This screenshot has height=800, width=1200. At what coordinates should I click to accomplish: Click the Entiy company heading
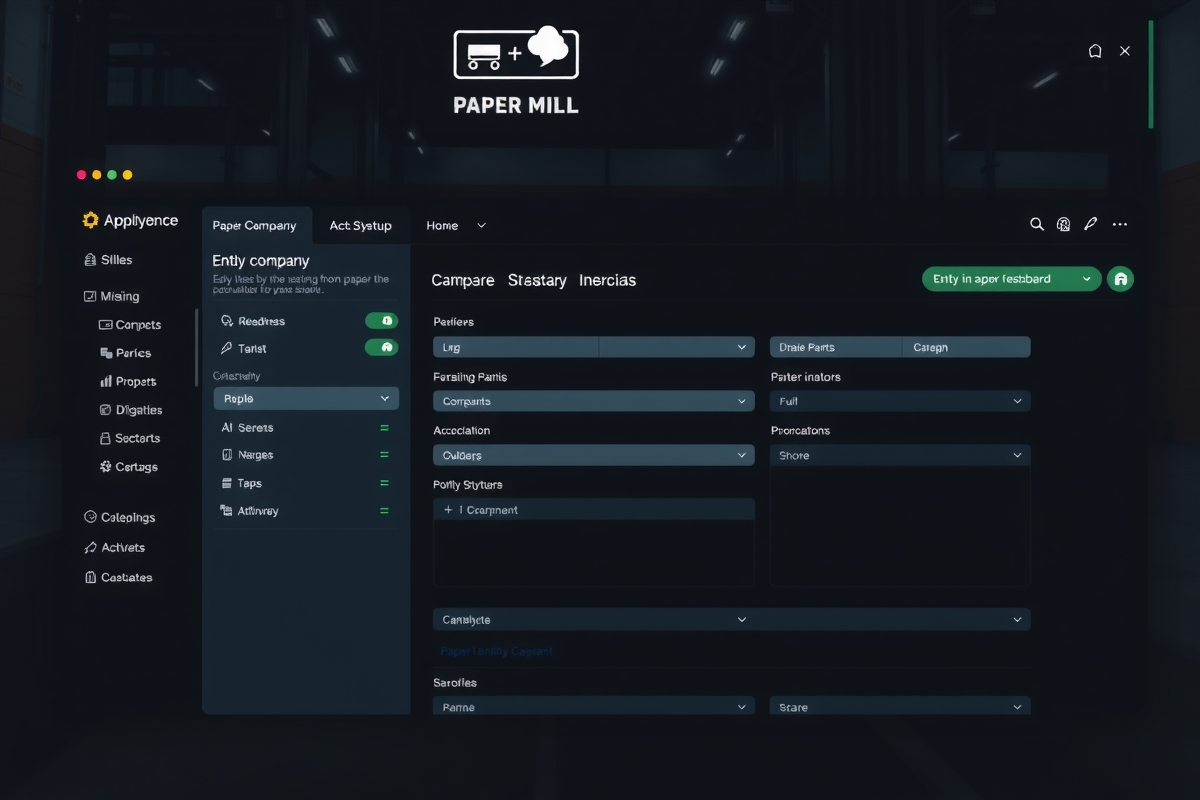click(261, 260)
